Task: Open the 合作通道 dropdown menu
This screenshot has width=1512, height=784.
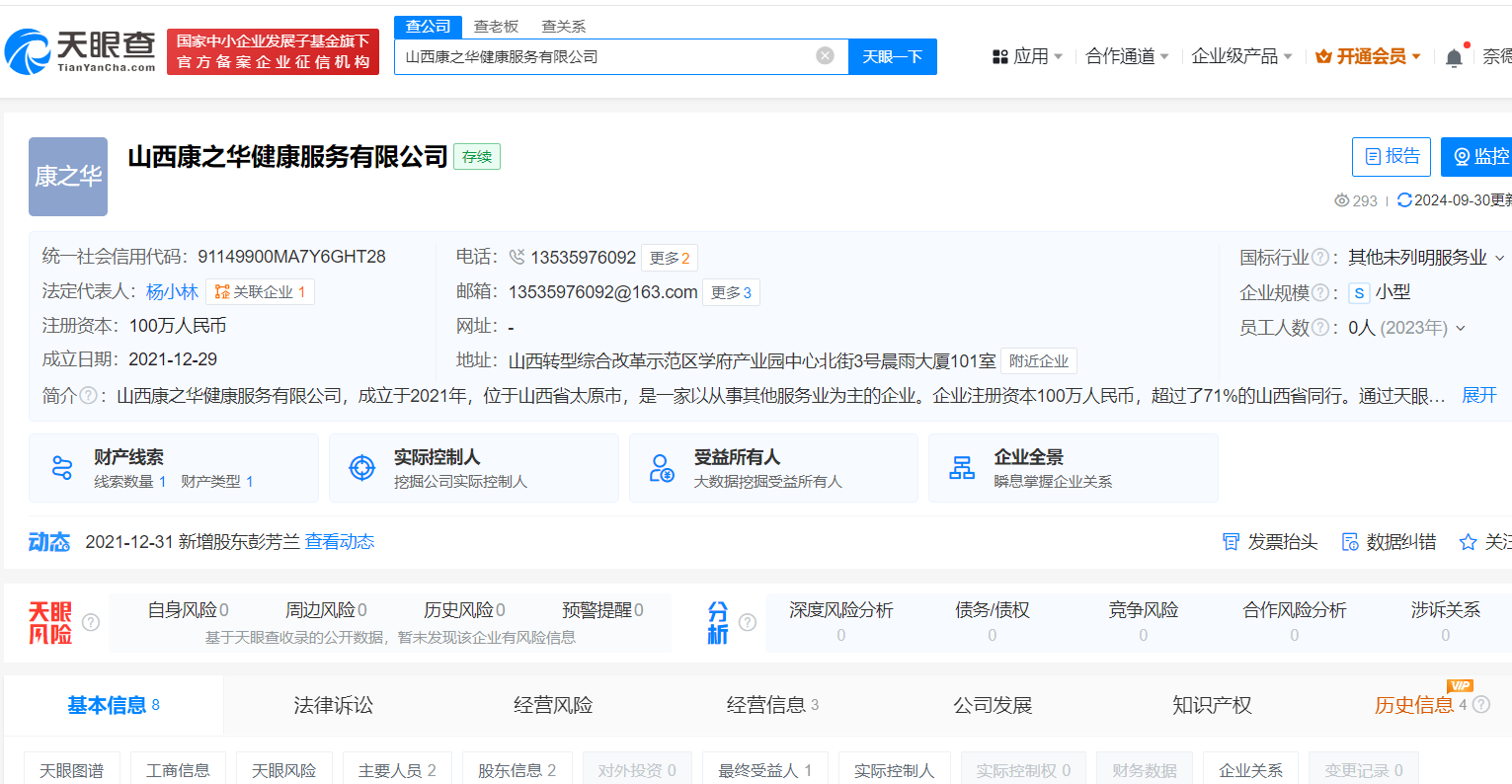Action: click(1127, 57)
